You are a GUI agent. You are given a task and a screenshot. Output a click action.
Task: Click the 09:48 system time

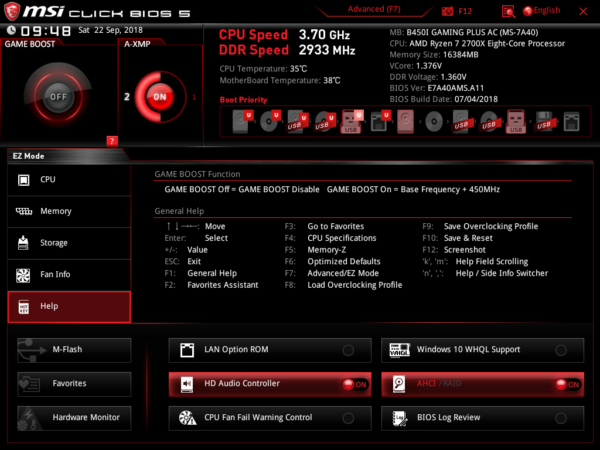(x=46, y=31)
